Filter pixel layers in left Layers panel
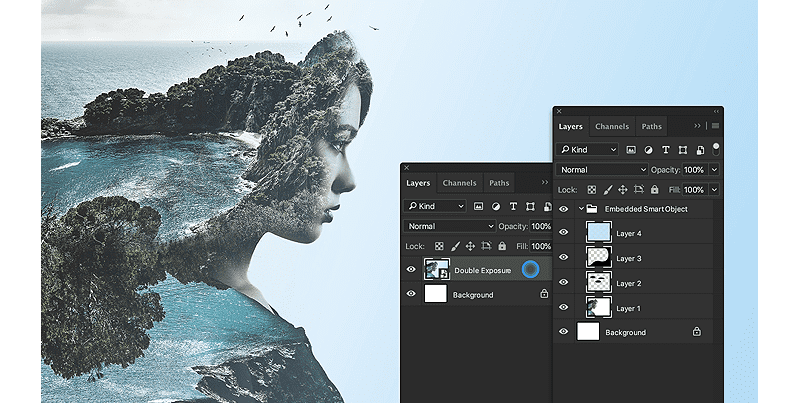800x403 pixels. tap(478, 206)
